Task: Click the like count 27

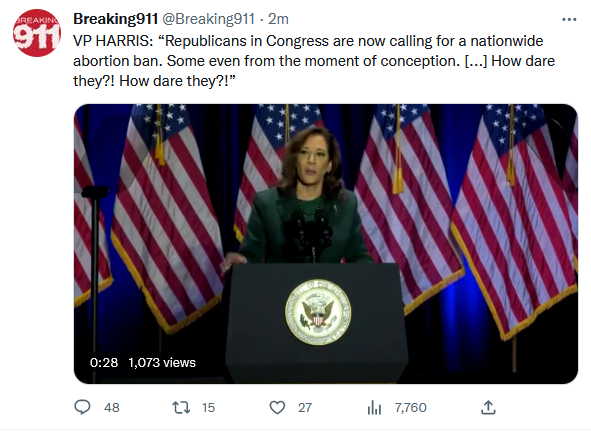Action: [305, 408]
